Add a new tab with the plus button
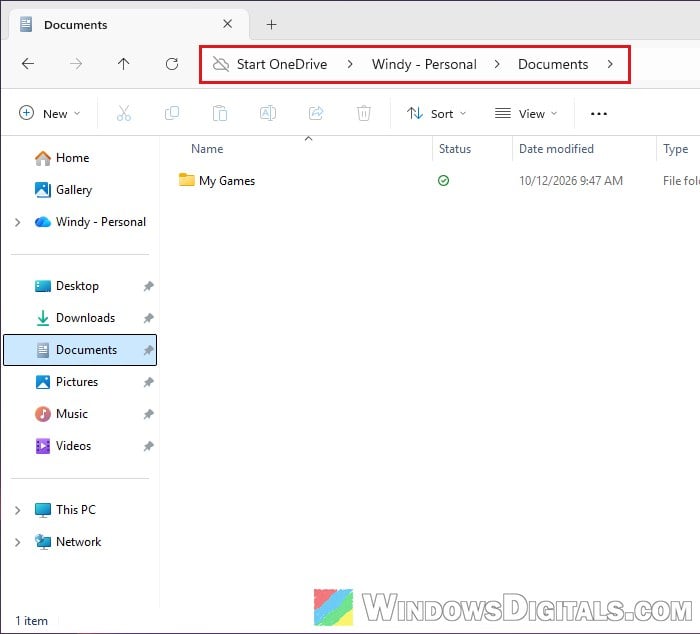Screen dimensions: 700x634 [x=271, y=25]
